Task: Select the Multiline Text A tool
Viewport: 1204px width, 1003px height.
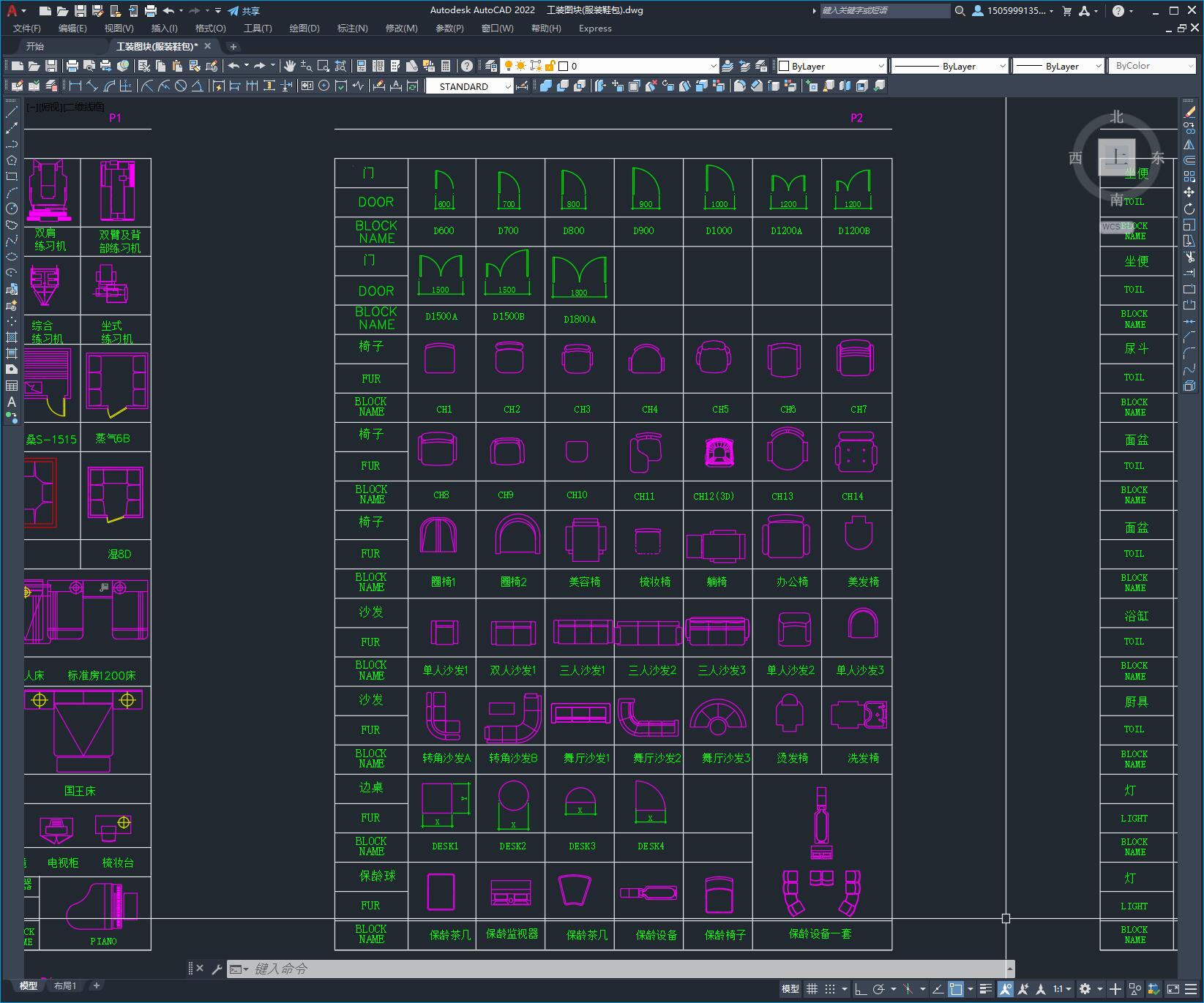Action: pyautogui.click(x=12, y=402)
